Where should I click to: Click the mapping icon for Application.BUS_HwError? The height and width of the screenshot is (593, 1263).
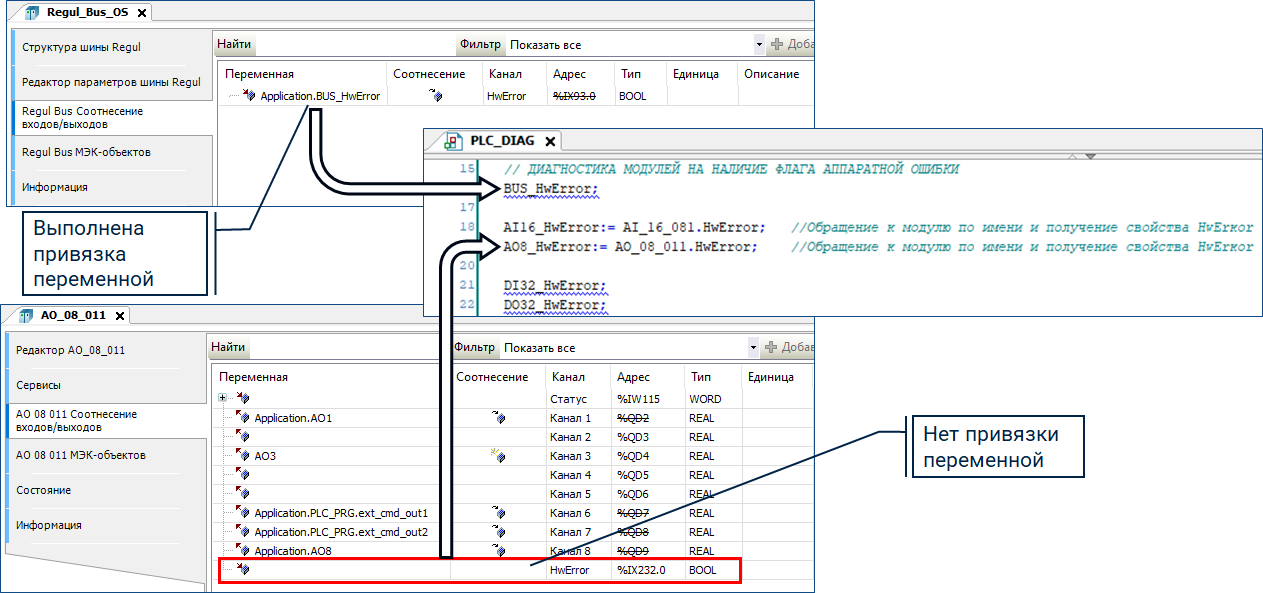434,96
